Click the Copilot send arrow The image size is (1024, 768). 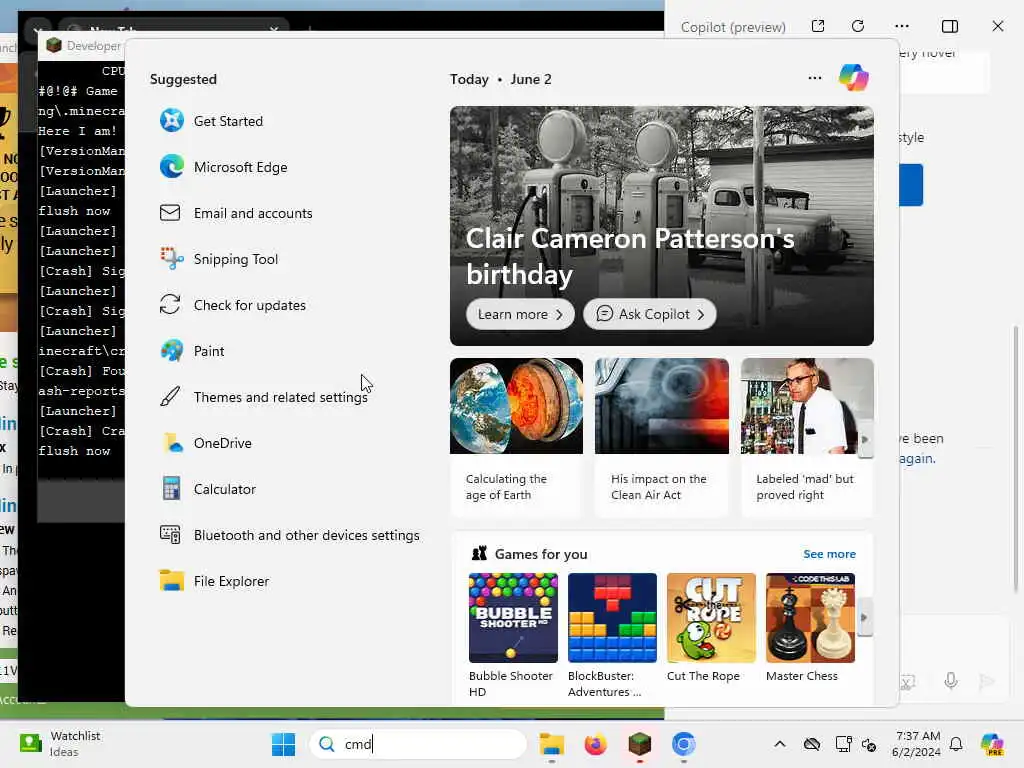click(x=987, y=681)
